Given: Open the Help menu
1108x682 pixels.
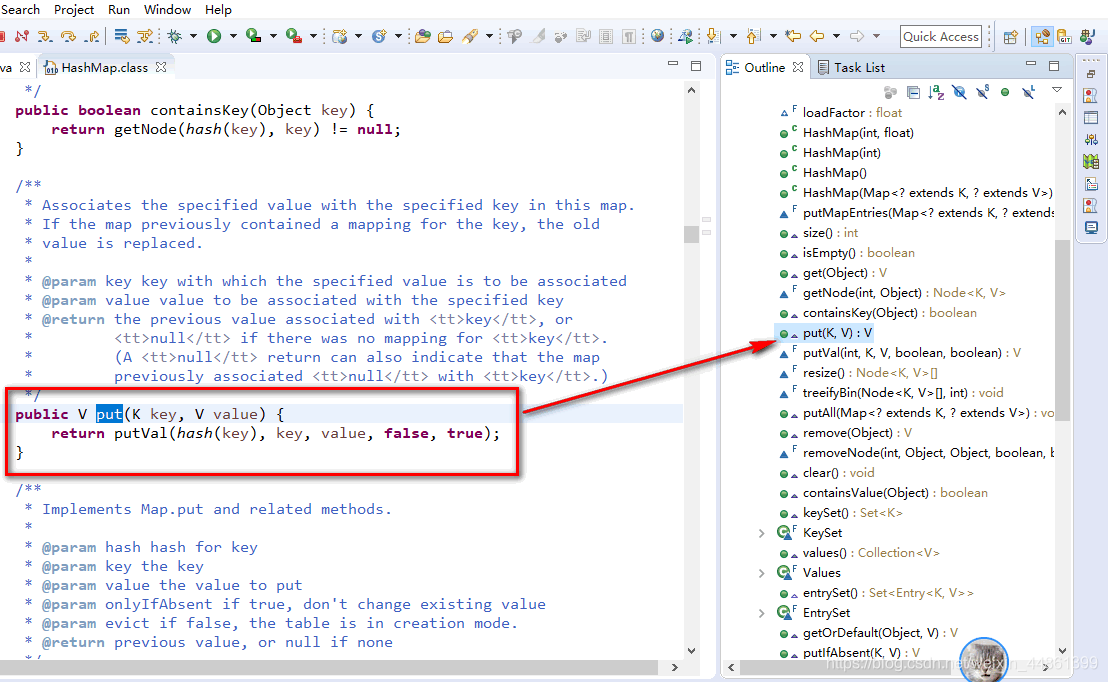Looking at the screenshot, I should click(x=218, y=10).
